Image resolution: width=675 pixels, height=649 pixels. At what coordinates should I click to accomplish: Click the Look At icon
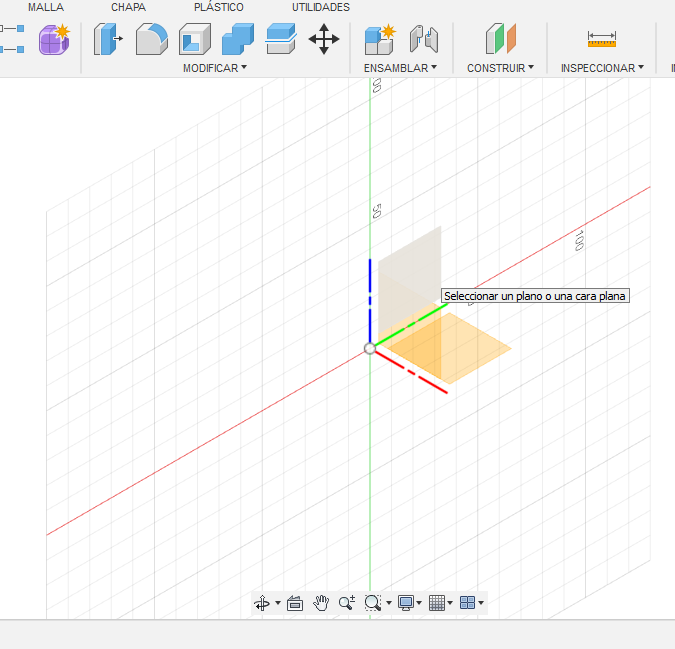tap(295, 603)
